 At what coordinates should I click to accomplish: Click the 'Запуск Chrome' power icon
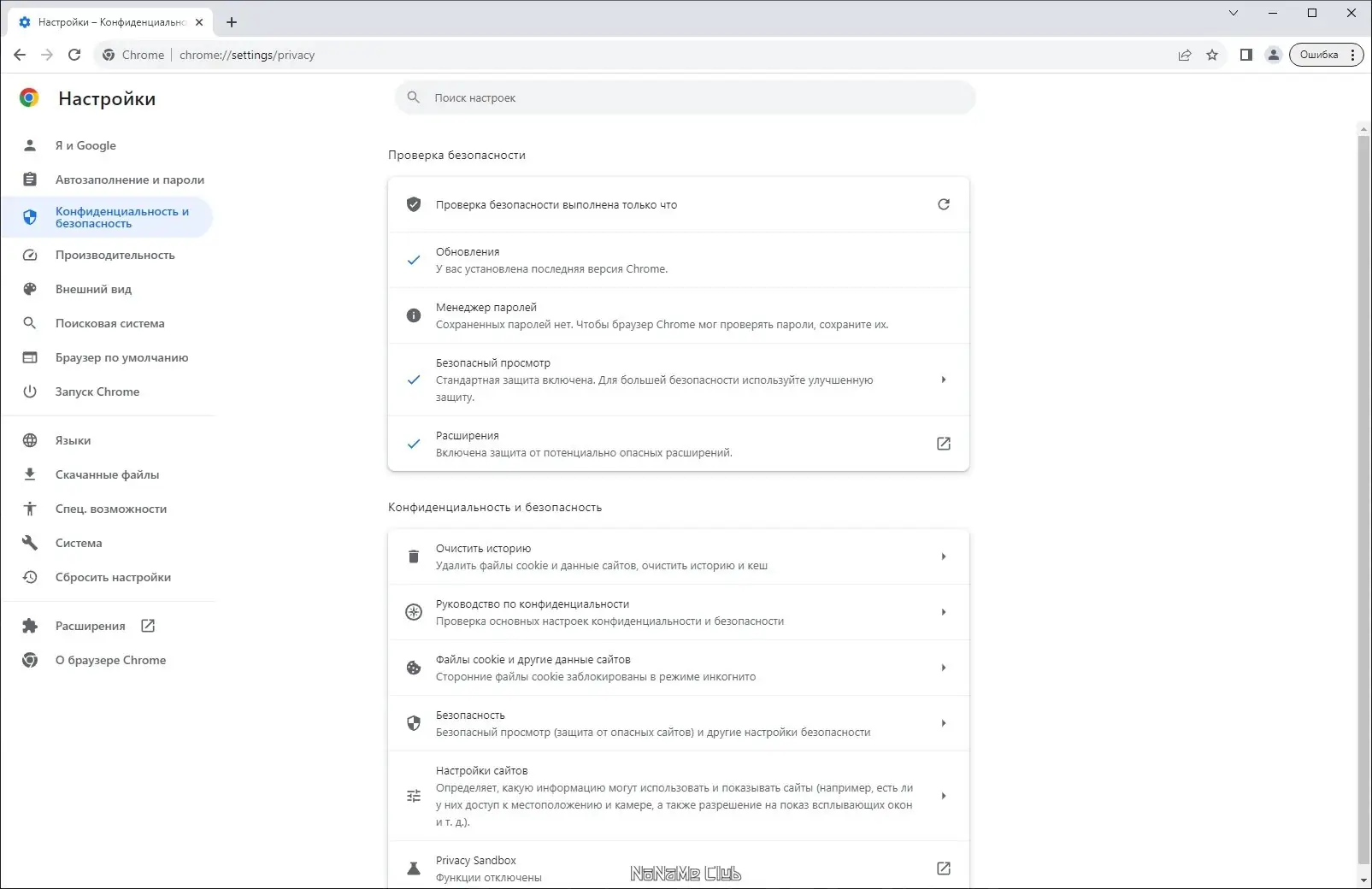(31, 392)
